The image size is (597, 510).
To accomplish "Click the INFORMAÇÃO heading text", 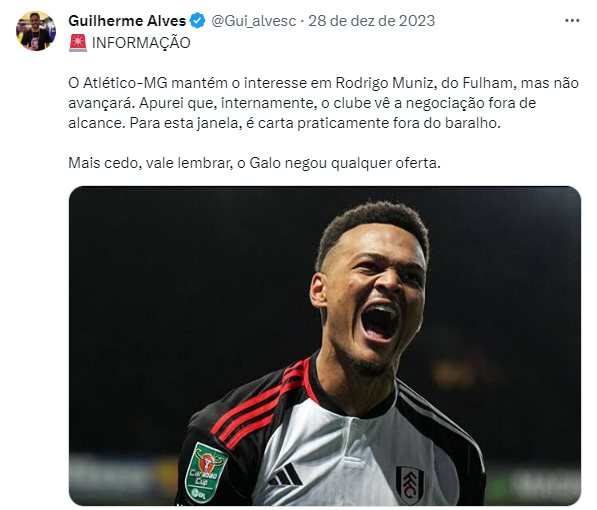I will (141, 43).
